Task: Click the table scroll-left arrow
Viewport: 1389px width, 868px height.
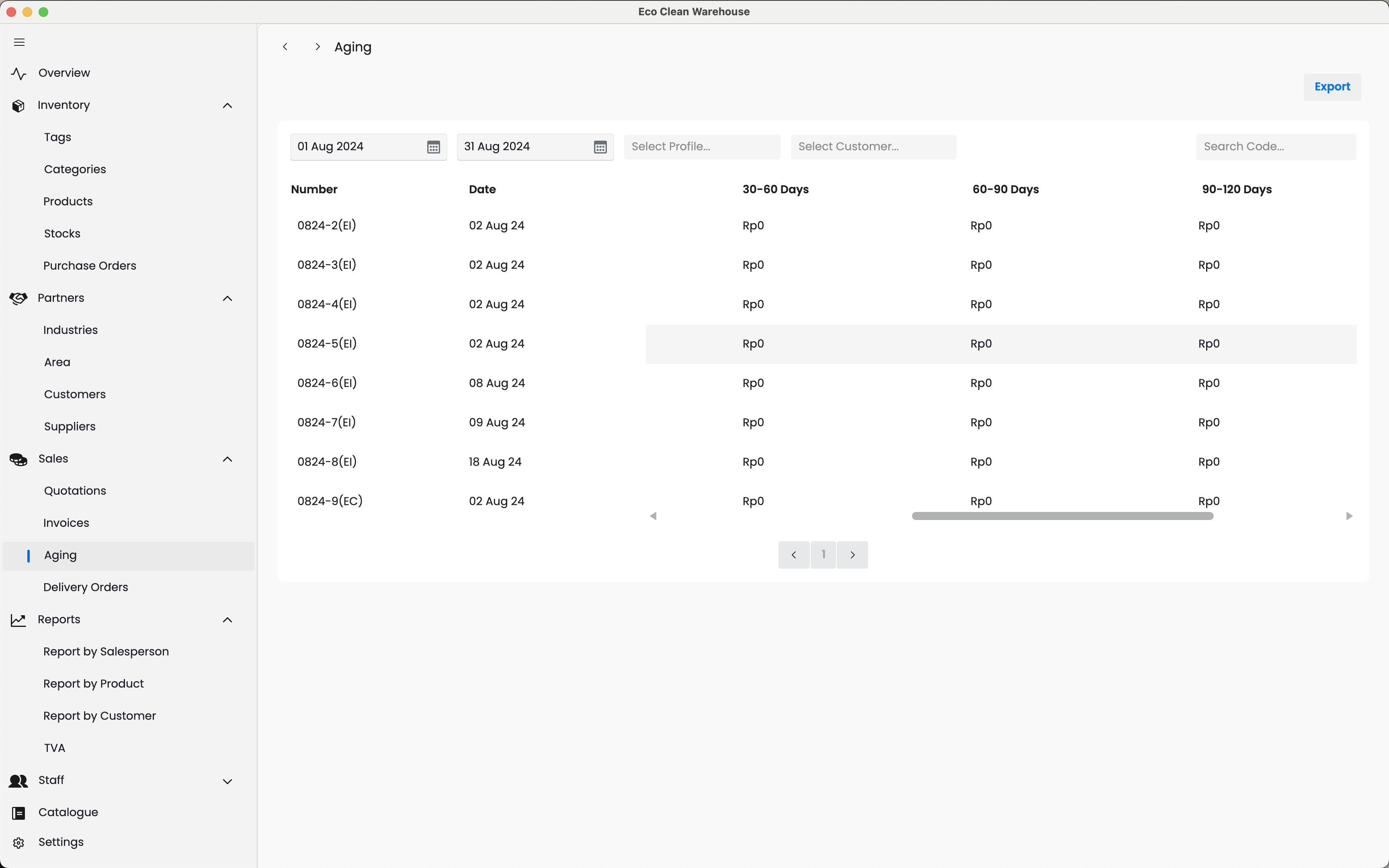Action: coord(653,516)
